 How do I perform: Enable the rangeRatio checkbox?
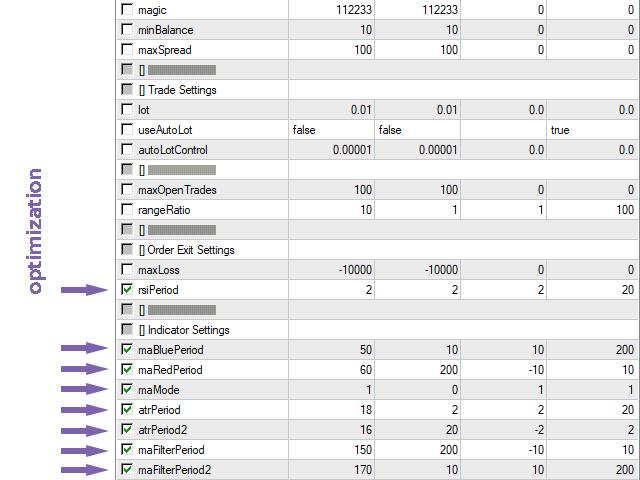(x=127, y=209)
